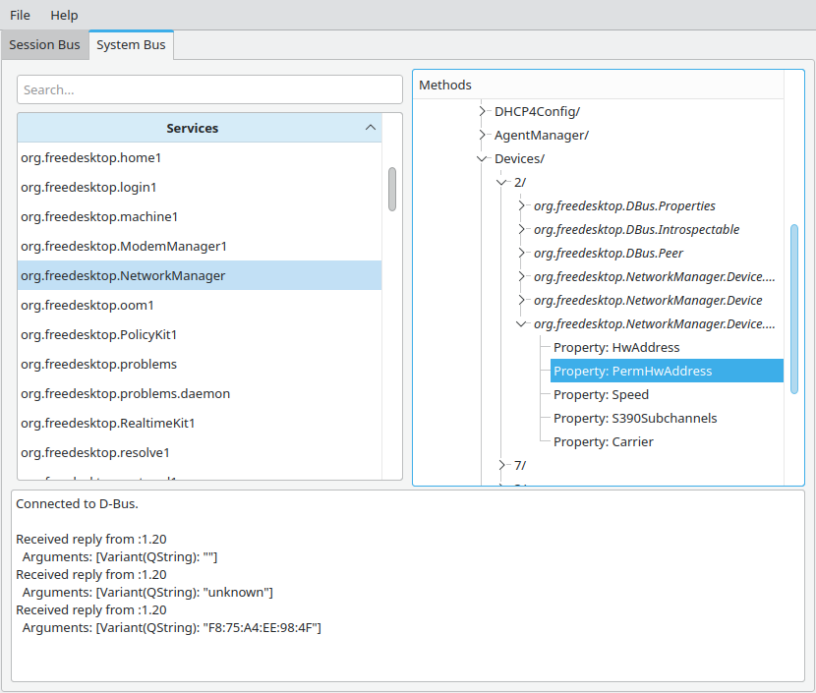Expand the DHCP4Config/ tree node

(x=484, y=111)
